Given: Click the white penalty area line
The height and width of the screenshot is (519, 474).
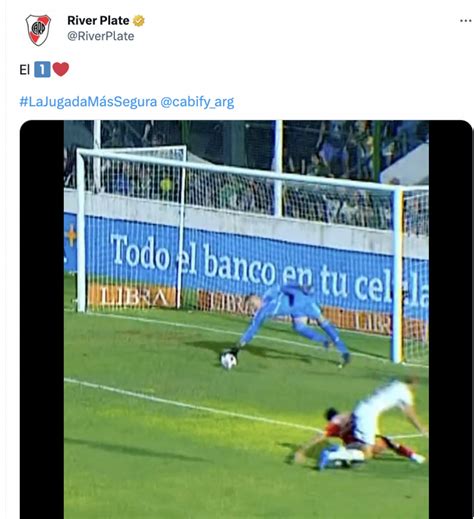Looking at the screenshot, I should click(193, 405).
